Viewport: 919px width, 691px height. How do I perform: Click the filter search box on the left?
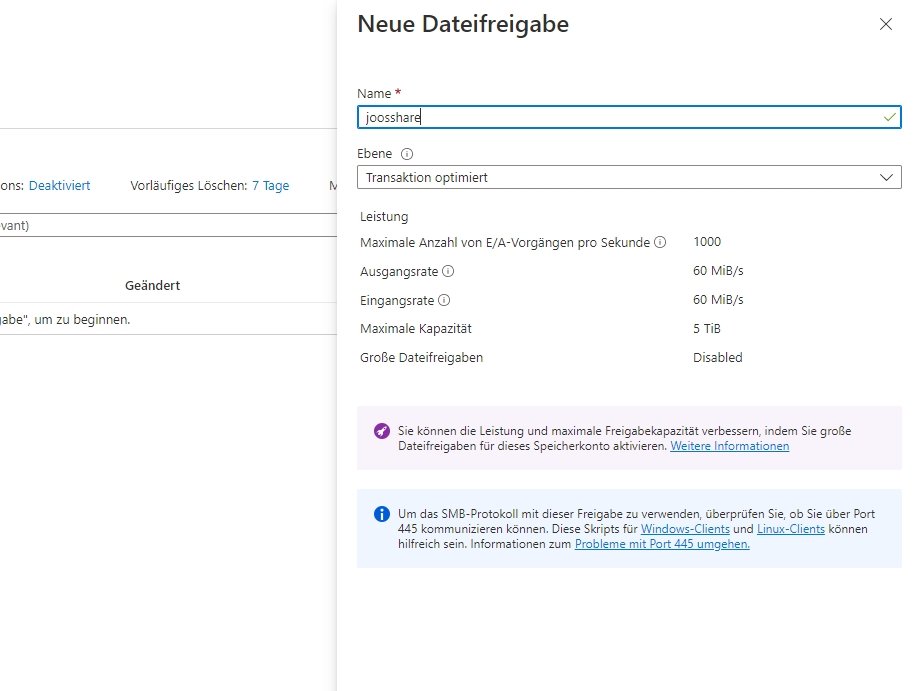[x=150, y=224]
